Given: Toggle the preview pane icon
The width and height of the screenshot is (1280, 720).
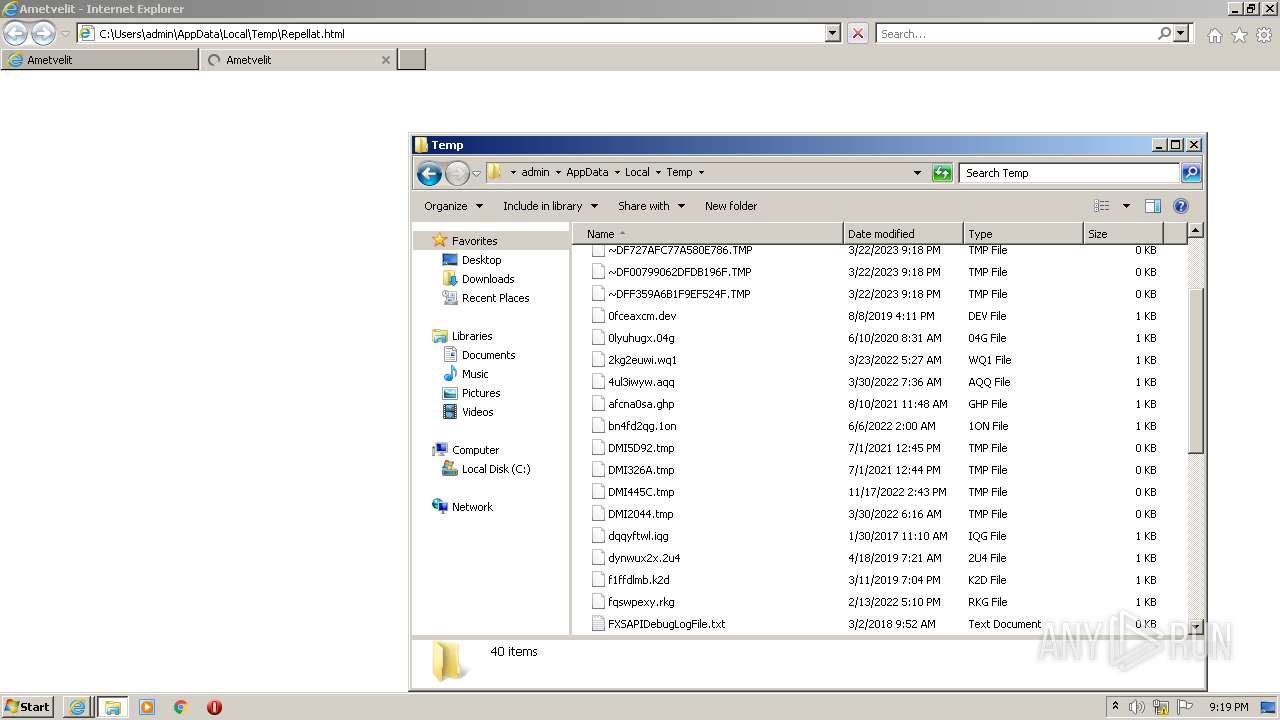Looking at the screenshot, I should [x=1153, y=206].
